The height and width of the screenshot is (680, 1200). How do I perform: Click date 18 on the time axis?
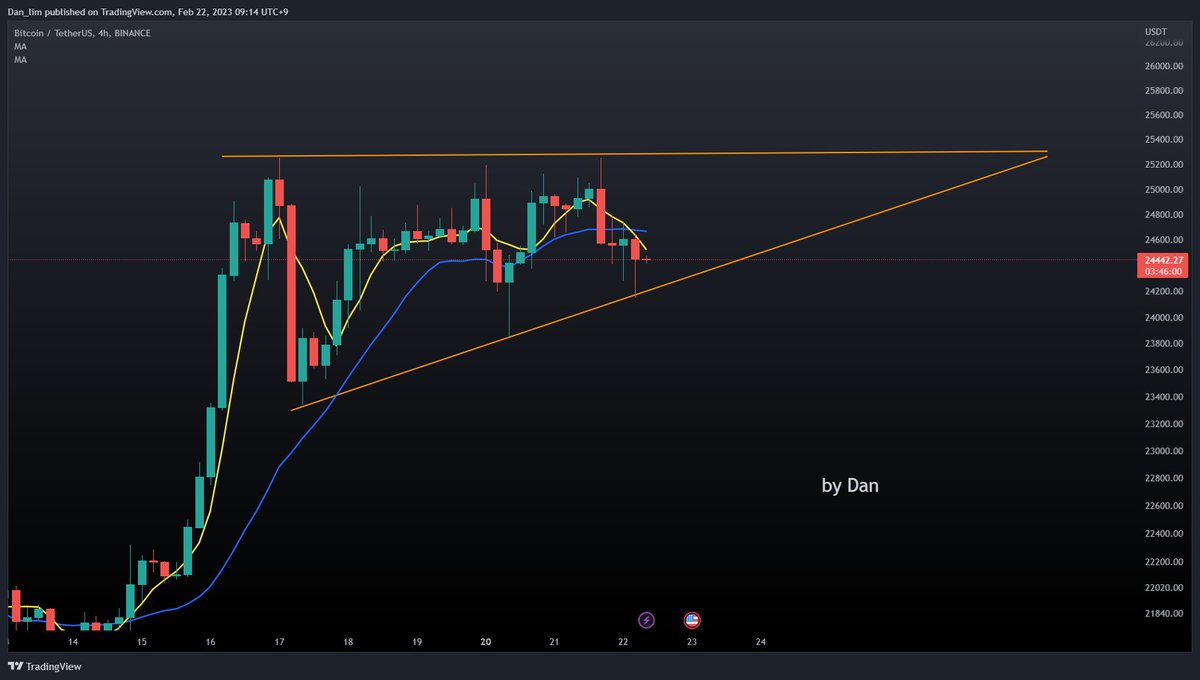tap(348, 642)
